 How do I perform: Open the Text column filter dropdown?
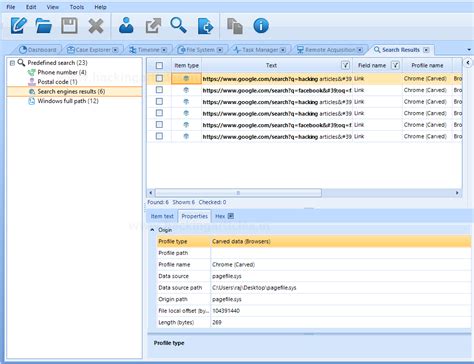[345, 65]
